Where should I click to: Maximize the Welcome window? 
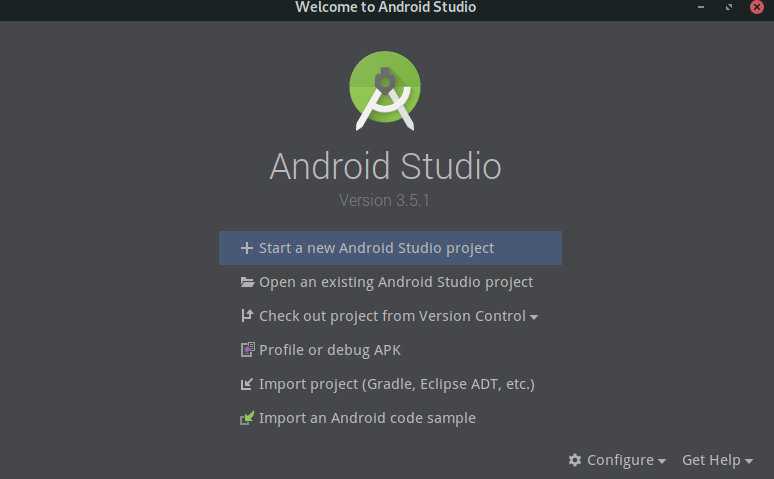(x=729, y=7)
